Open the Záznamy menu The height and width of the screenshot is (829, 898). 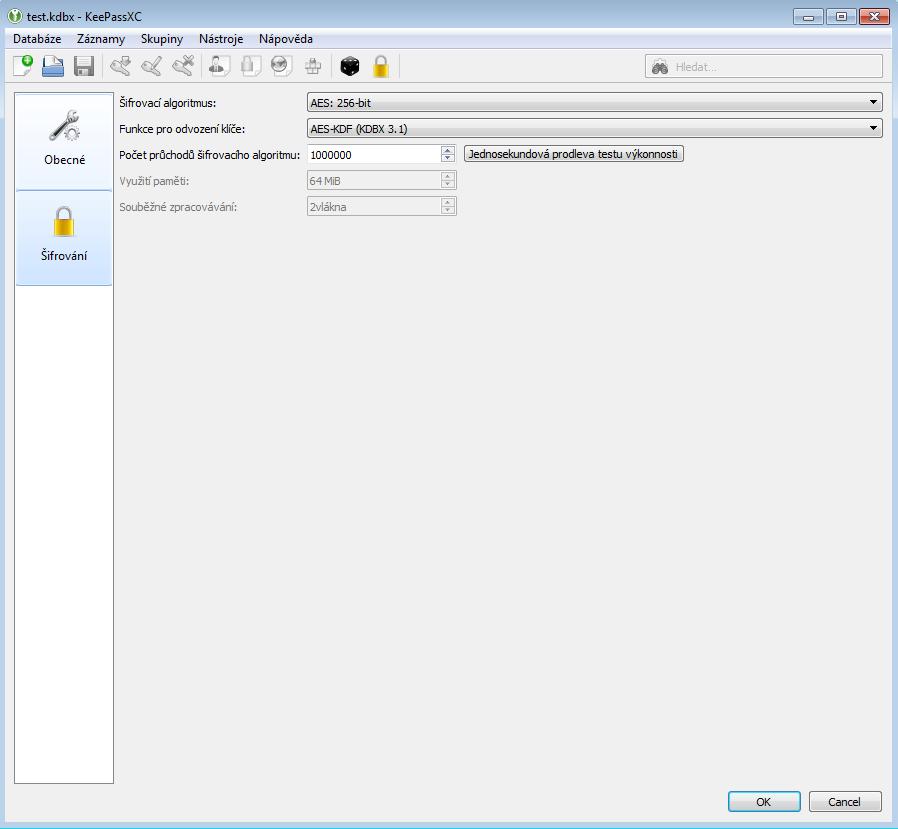click(x=101, y=39)
